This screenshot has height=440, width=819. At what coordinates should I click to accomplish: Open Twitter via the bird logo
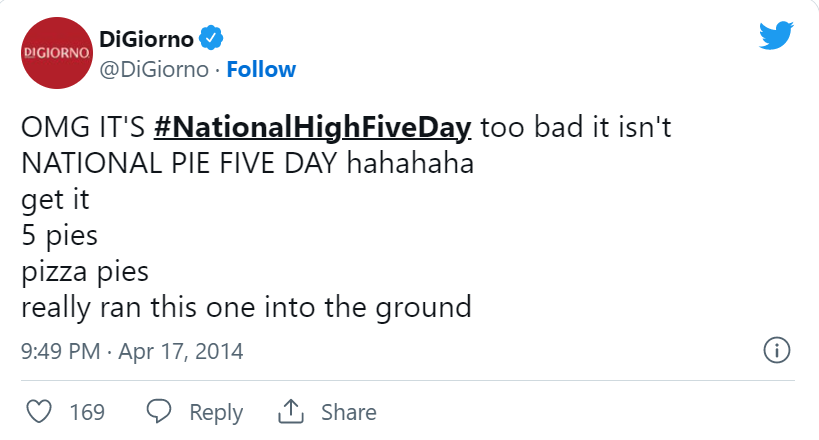pos(776,37)
